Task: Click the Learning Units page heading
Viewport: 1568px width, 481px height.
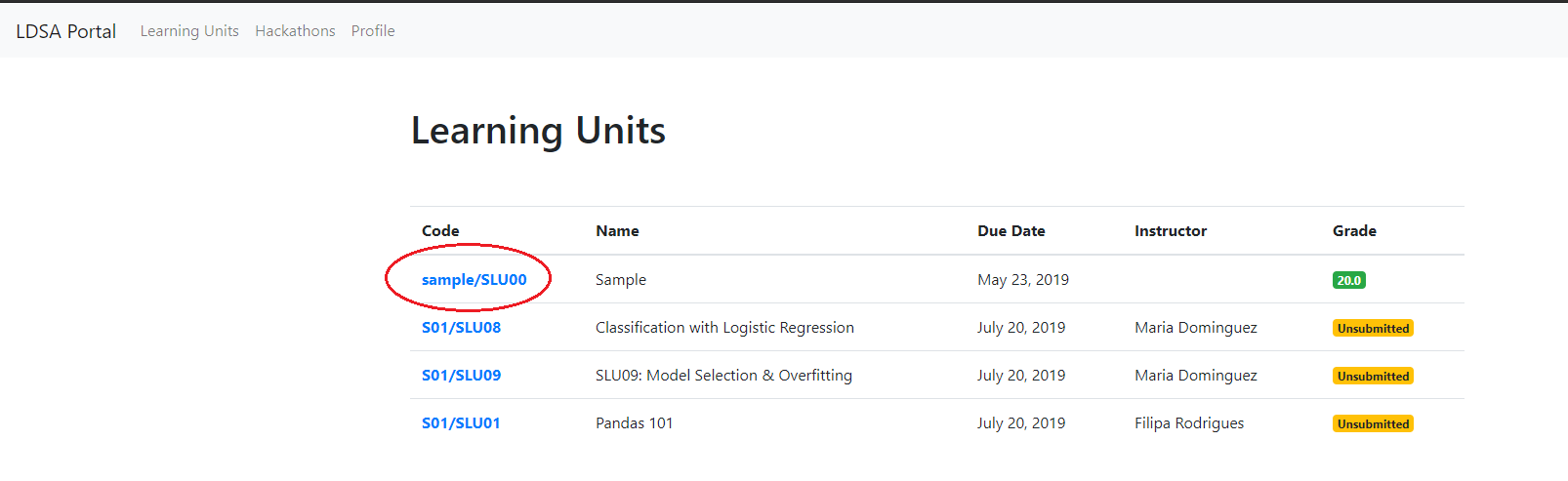Action: [x=538, y=131]
